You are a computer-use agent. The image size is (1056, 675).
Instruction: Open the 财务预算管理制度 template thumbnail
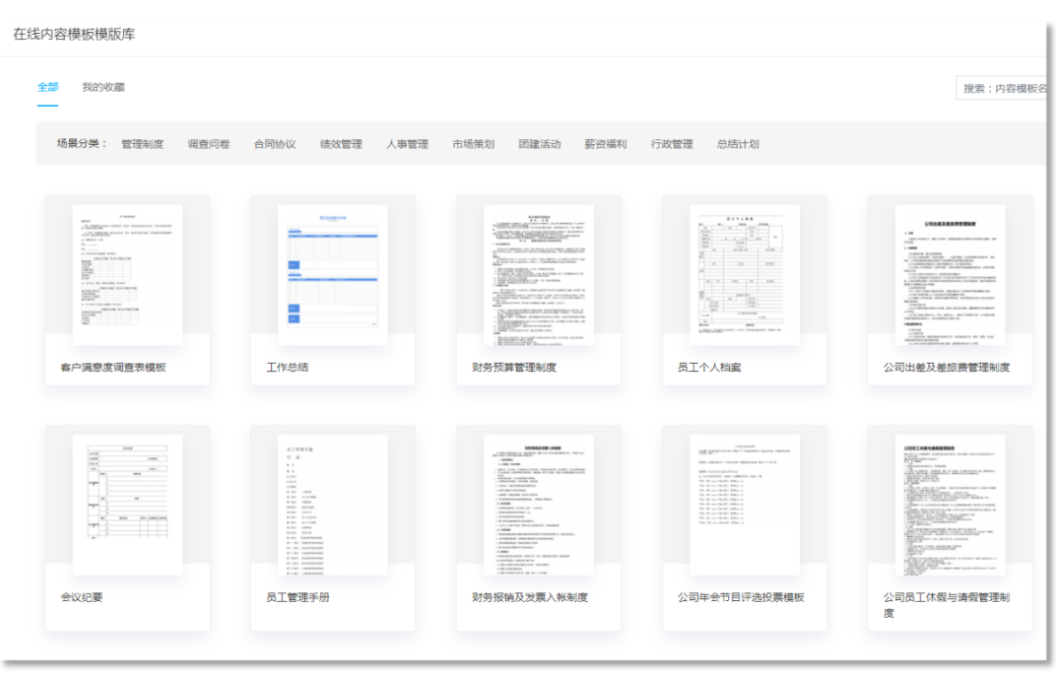point(539,275)
